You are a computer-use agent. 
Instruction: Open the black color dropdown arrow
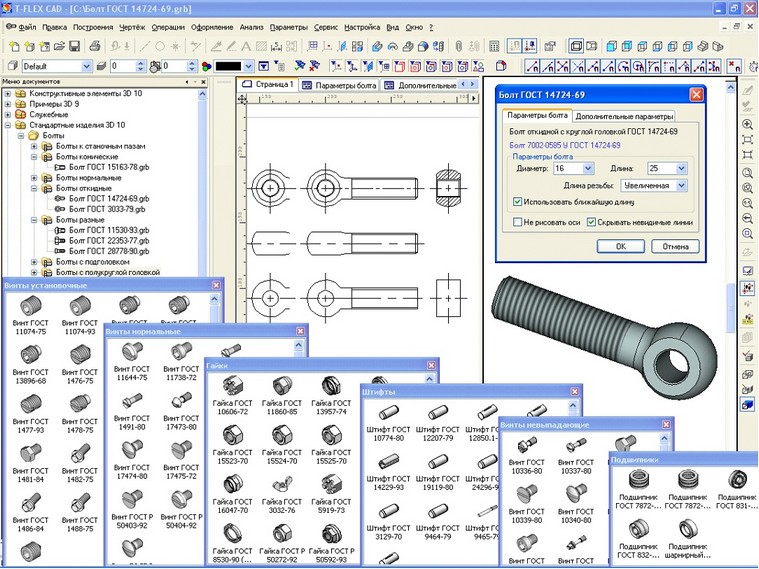click(248, 66)
